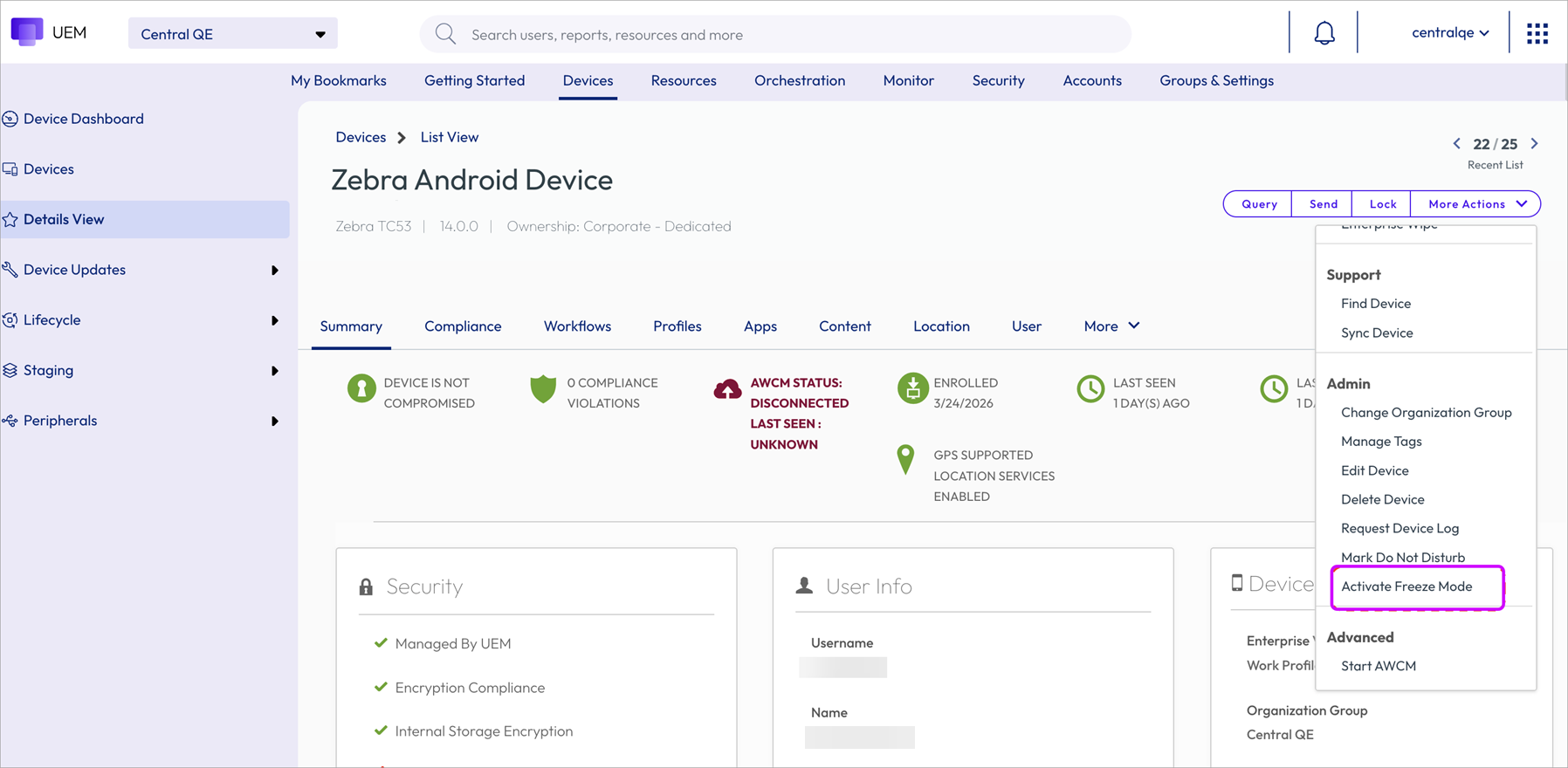Screen dimensions: 1568x768
Task: Open the Getting Started menu
Action: (475, 80)
